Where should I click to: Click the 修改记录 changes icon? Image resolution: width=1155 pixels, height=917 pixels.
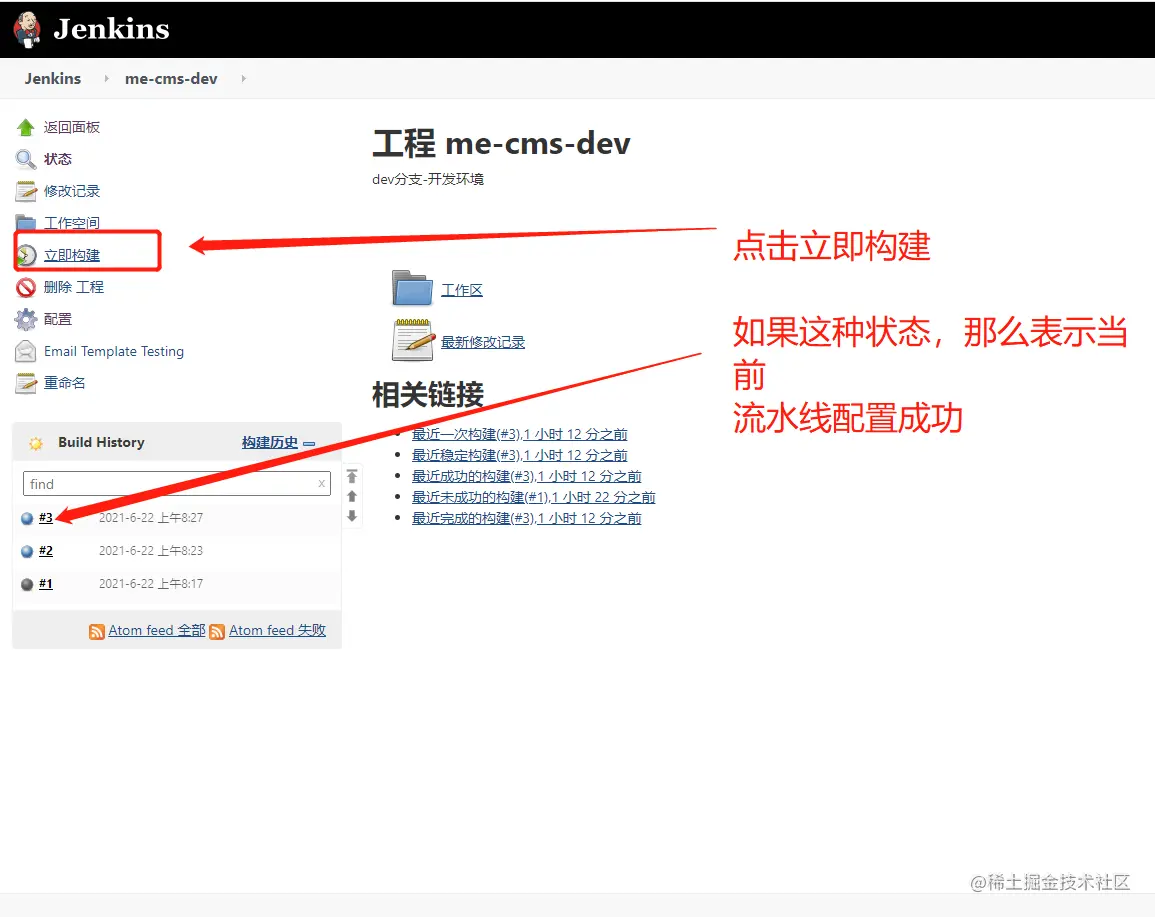coord(25,190)
